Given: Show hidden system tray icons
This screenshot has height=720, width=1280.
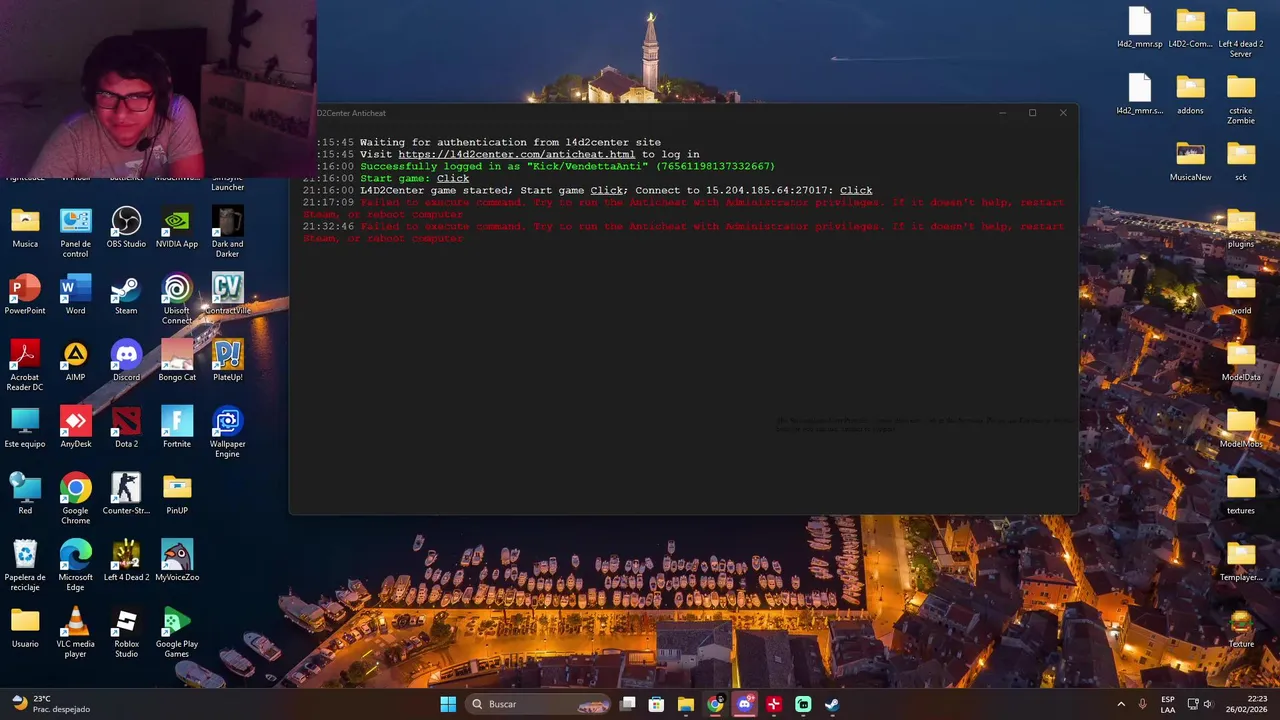Looking at the screenshot, I should [1120, 704].
